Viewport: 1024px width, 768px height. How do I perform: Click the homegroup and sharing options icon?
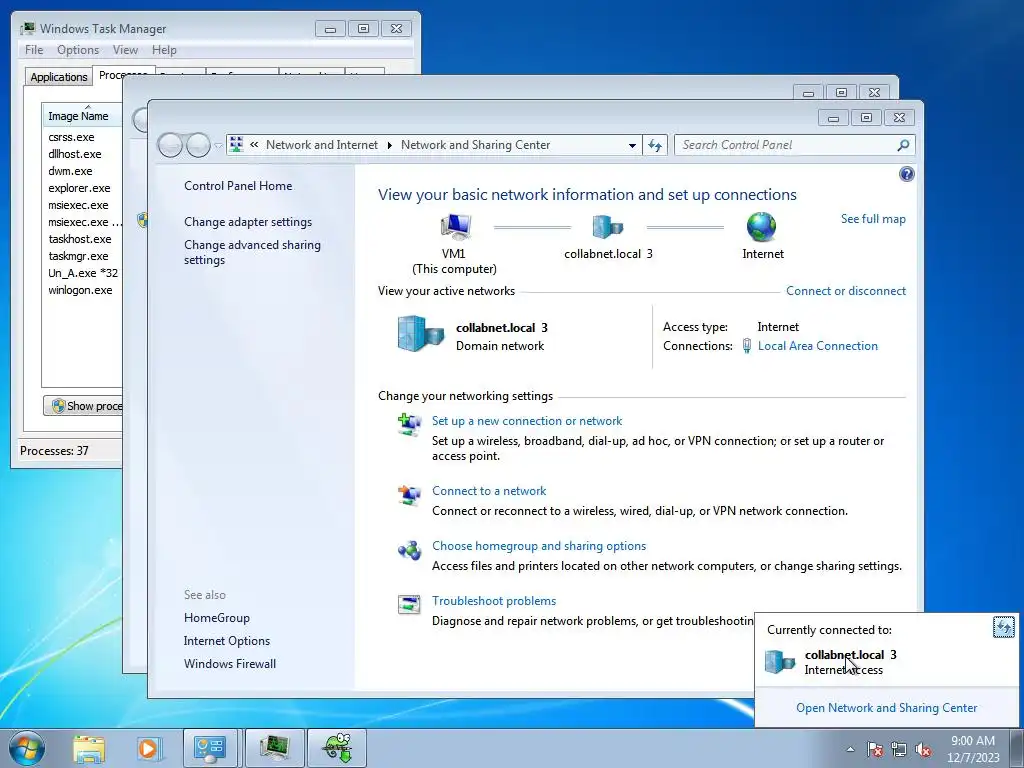click(x=409, y=550)
